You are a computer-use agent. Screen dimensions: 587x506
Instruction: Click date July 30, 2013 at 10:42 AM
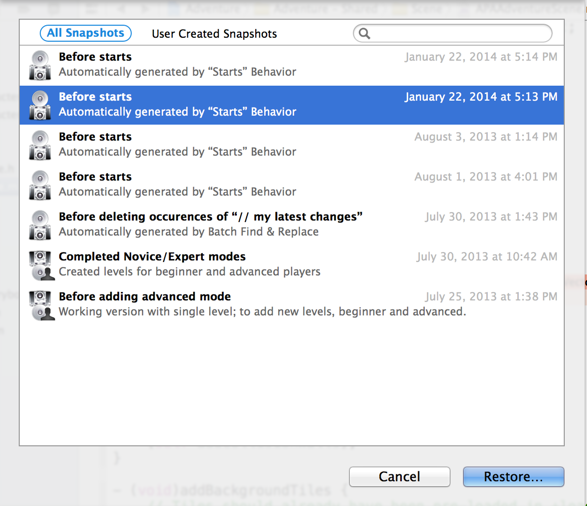click(487, 257)
